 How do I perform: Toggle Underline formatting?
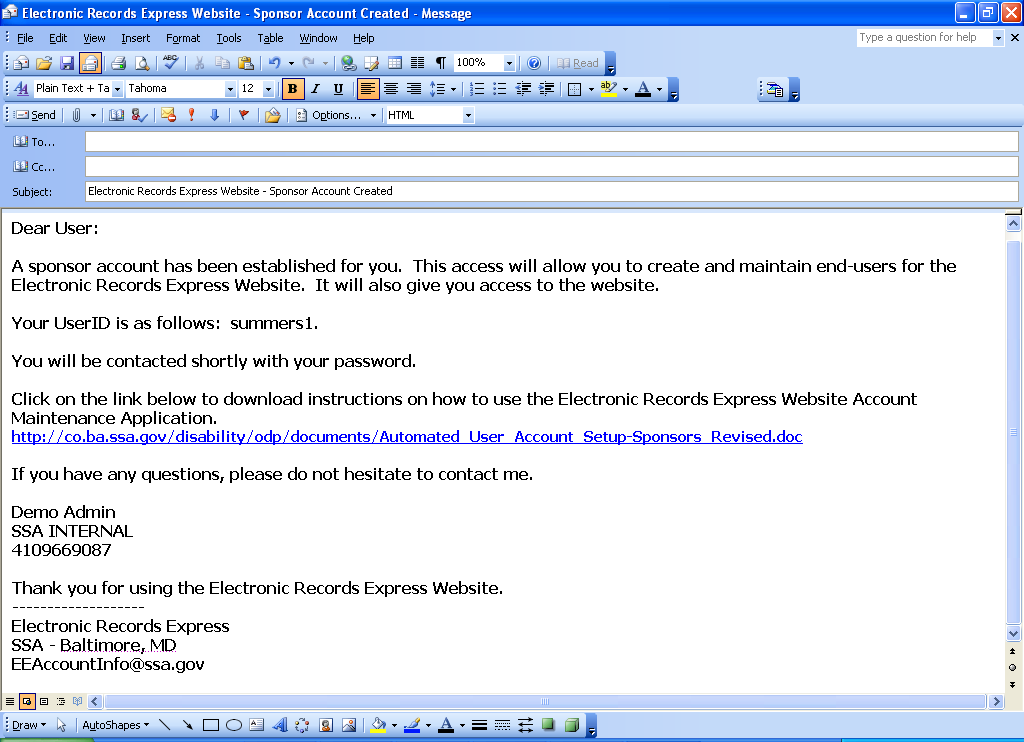[338, 89]
